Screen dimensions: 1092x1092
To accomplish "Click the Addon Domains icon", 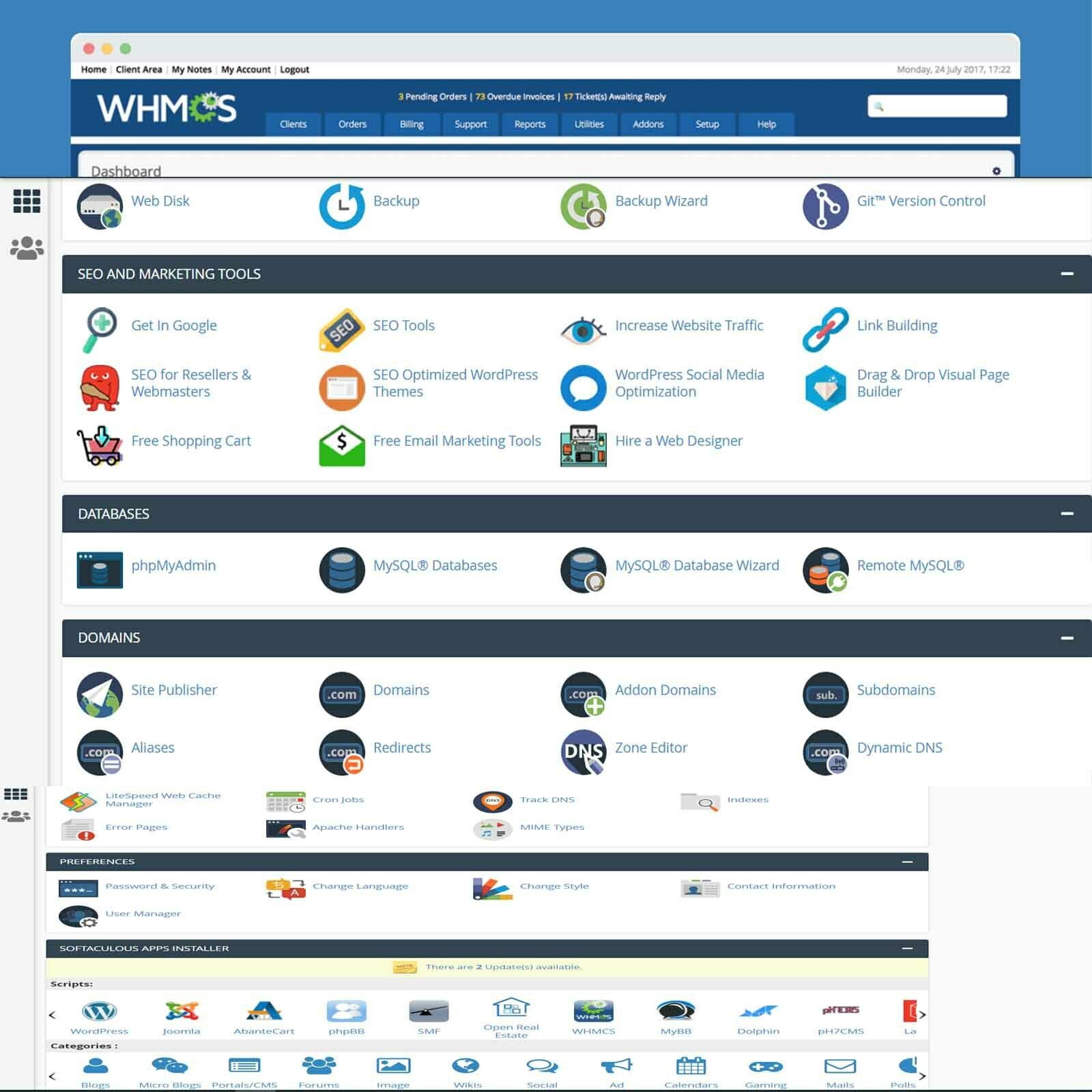I will 584,695.
